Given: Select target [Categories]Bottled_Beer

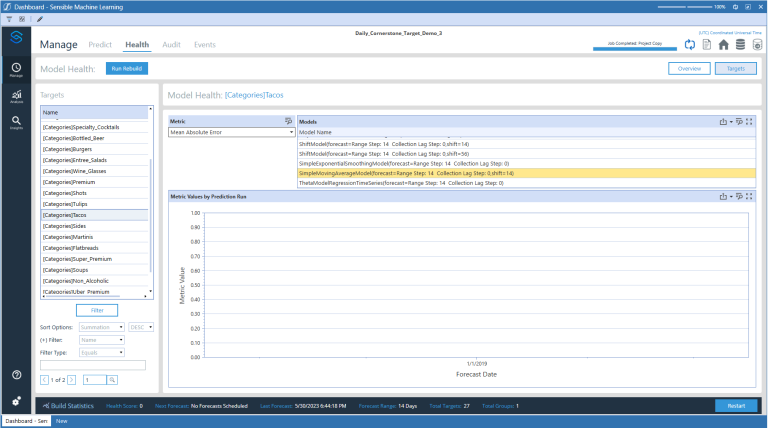Looking at the screenshot, I should point(95,138).
